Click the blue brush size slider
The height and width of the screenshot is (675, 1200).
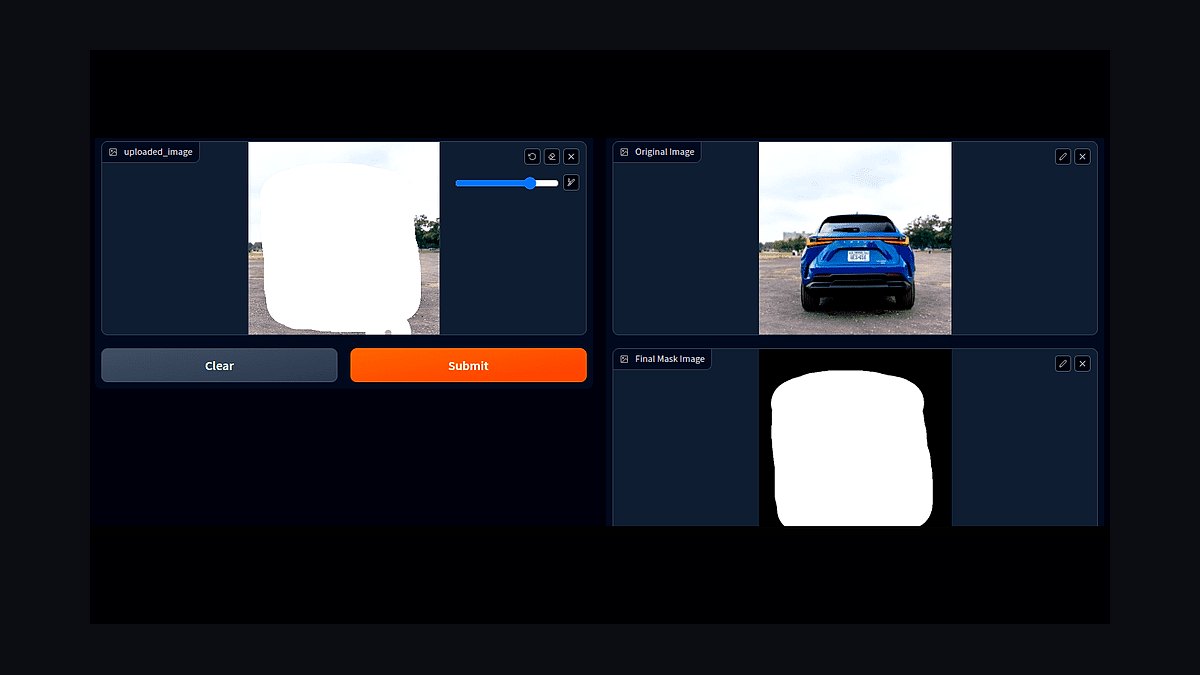point(507,183)
